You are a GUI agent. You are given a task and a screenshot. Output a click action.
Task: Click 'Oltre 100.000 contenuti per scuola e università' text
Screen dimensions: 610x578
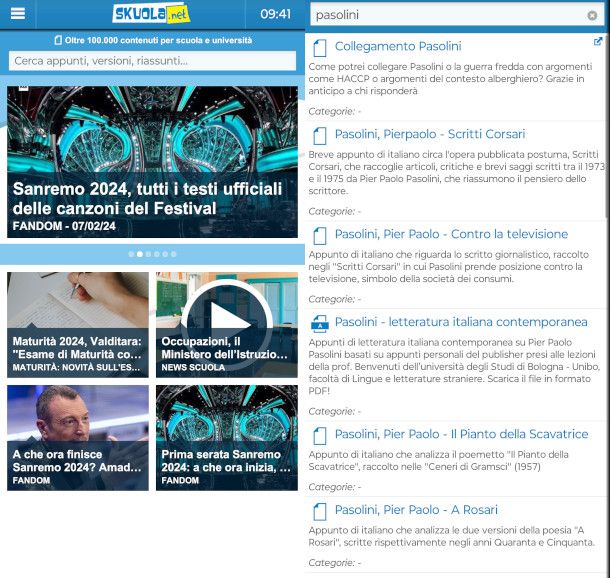[158, 40]
